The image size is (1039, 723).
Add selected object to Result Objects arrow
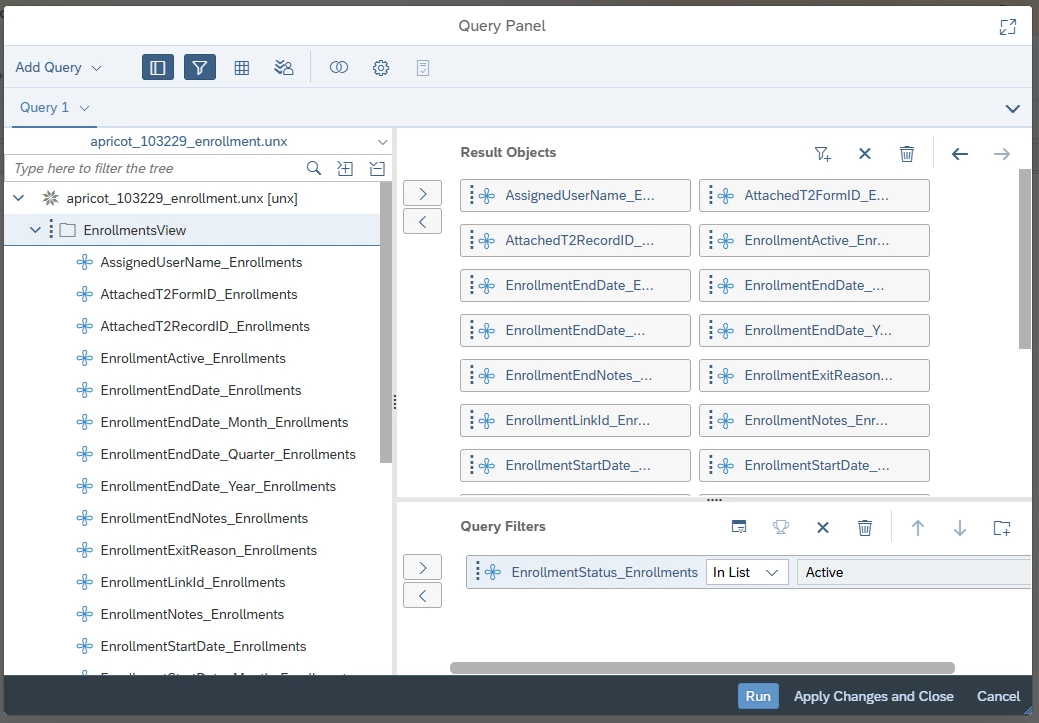tap(422, 194)
